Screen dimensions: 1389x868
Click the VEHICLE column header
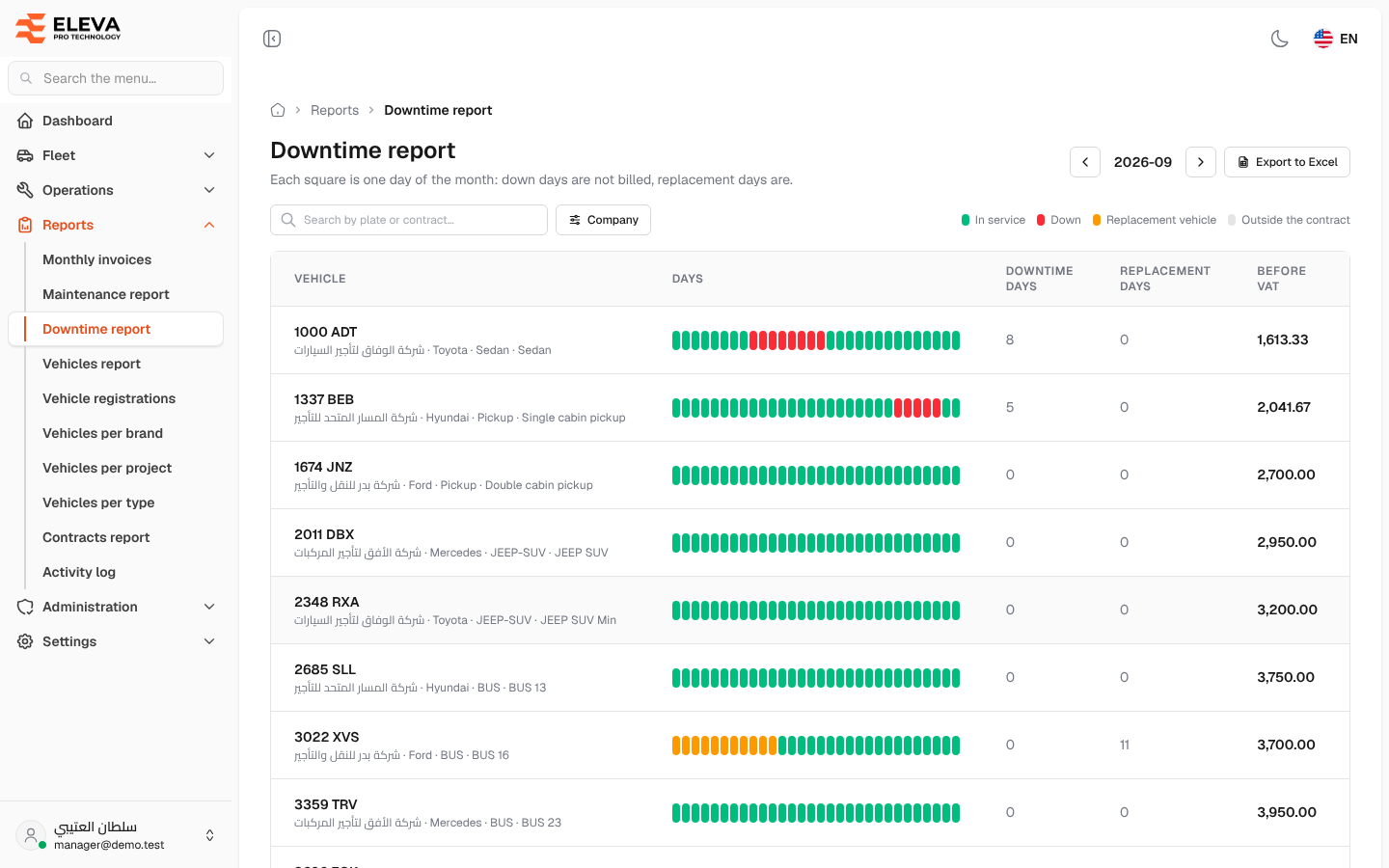(x=320, y=279)
